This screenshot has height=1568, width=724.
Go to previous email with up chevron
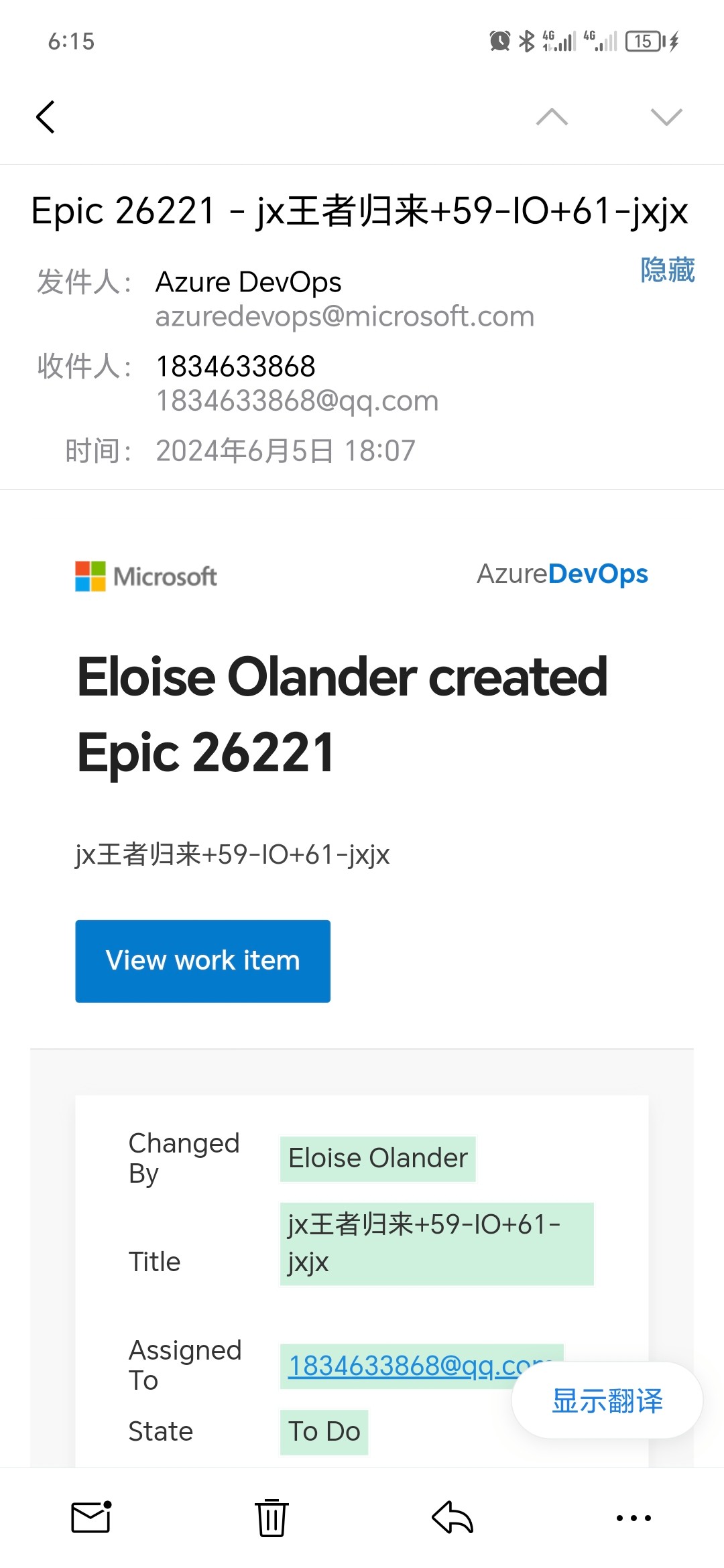(x=552, y=117)
